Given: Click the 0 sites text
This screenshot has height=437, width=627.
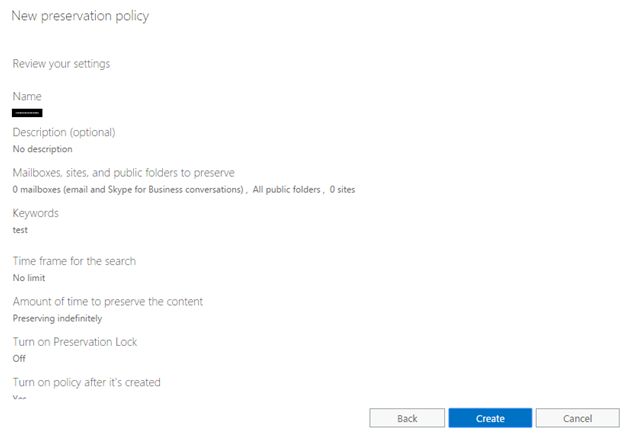Looking at the screenshot, I should tap(342, 189).
